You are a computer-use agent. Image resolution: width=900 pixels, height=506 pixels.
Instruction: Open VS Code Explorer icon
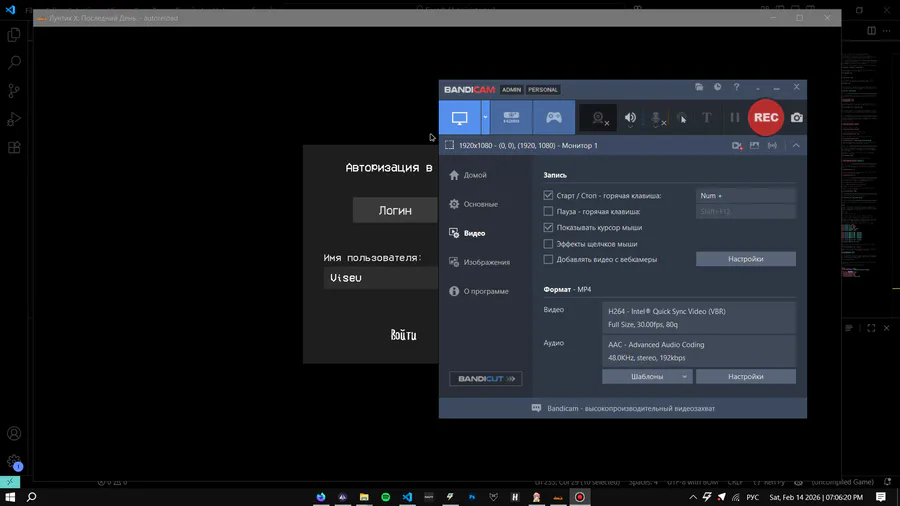click(x=14, y=34)
